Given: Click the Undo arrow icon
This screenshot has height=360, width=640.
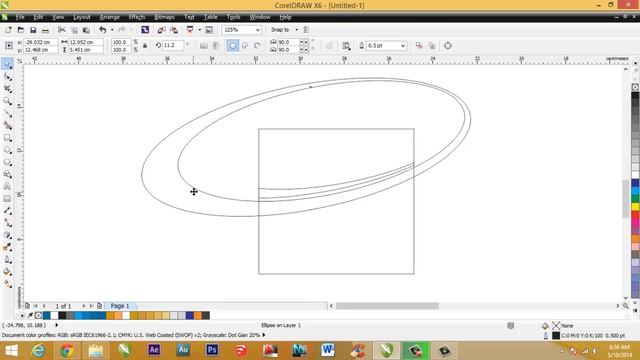Looking at the screenshot, I should click(x=102, y=30).
